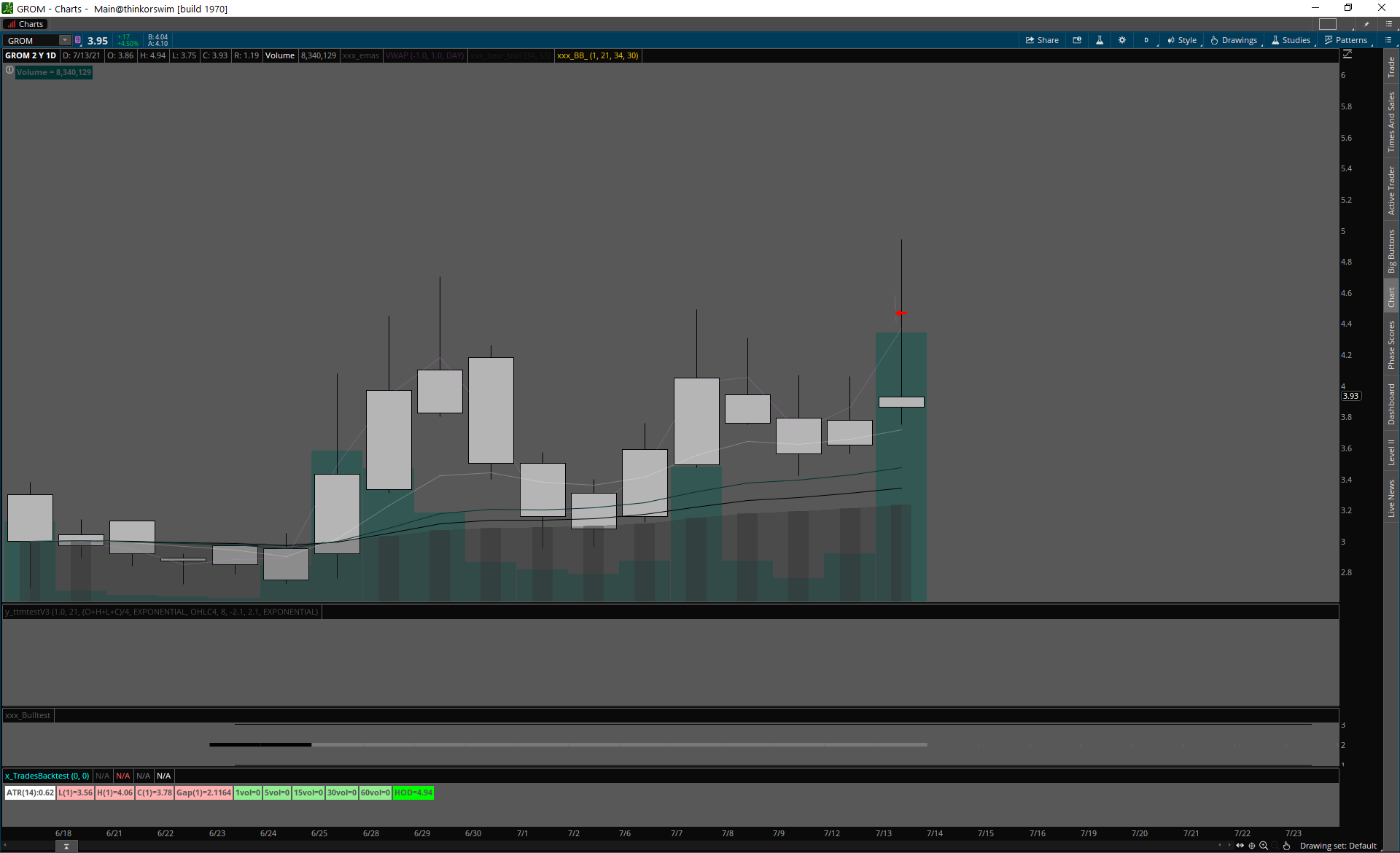Open the Style menu
This screenshot has height=853, width=1400.
point(1182,40)
